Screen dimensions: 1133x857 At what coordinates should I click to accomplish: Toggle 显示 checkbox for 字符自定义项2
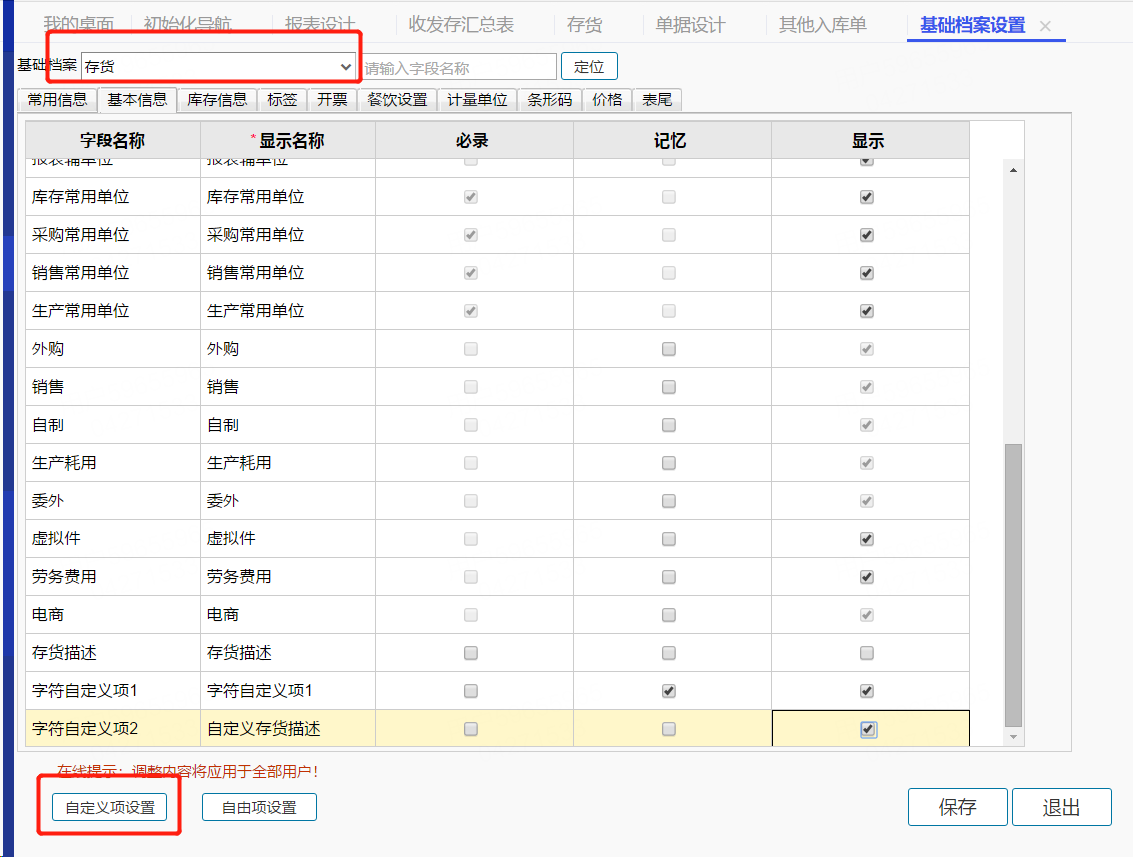869,730
